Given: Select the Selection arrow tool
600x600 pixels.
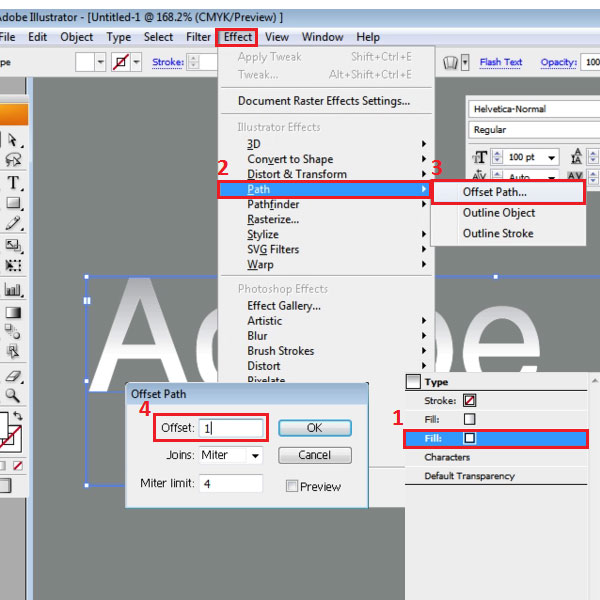Looking at the screenshot, I should [x=13, y=140].
